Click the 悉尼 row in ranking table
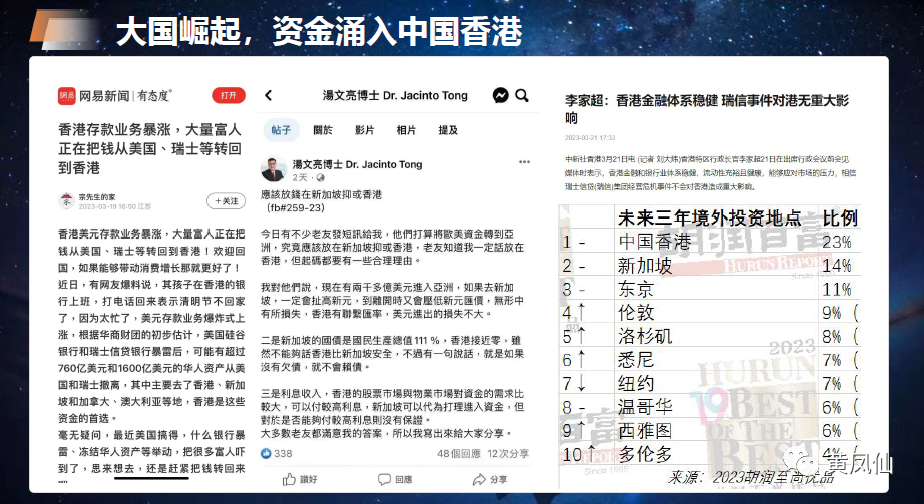The height and width of the screenshot is (504, 924). pyautogui.click(x=710, y=360)
